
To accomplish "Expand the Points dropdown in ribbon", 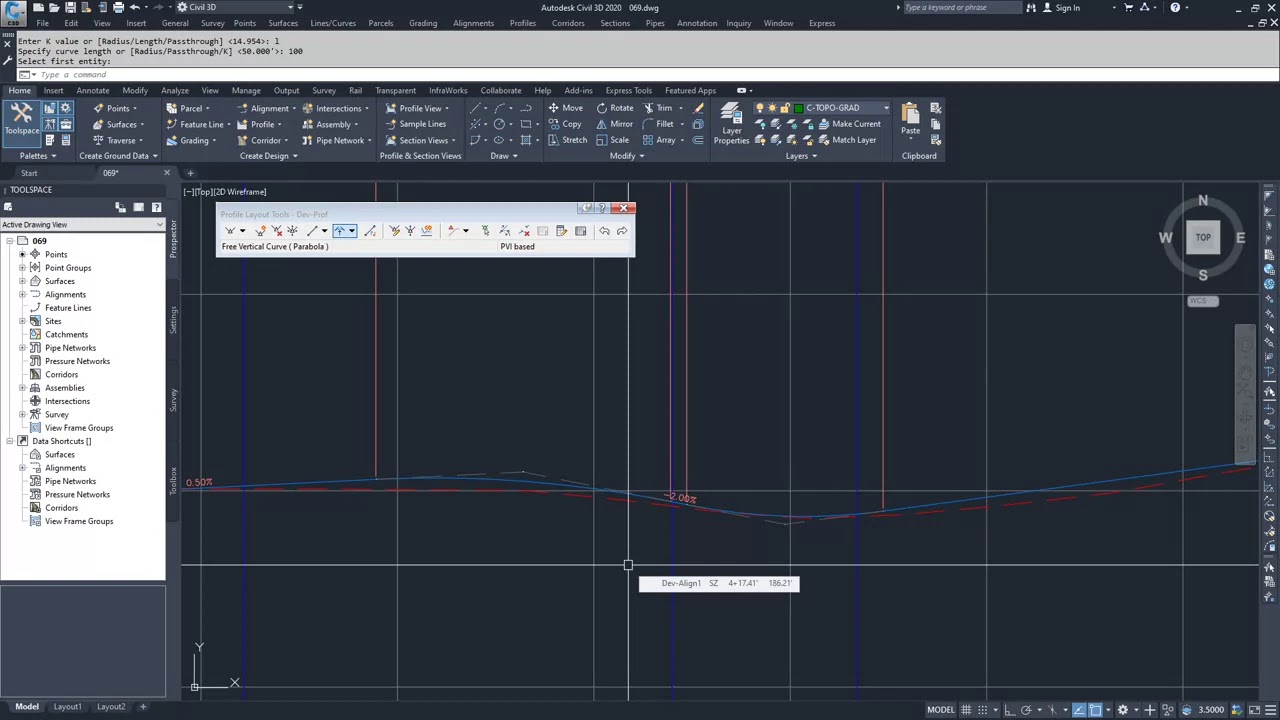I will click(x=134, y=108).
